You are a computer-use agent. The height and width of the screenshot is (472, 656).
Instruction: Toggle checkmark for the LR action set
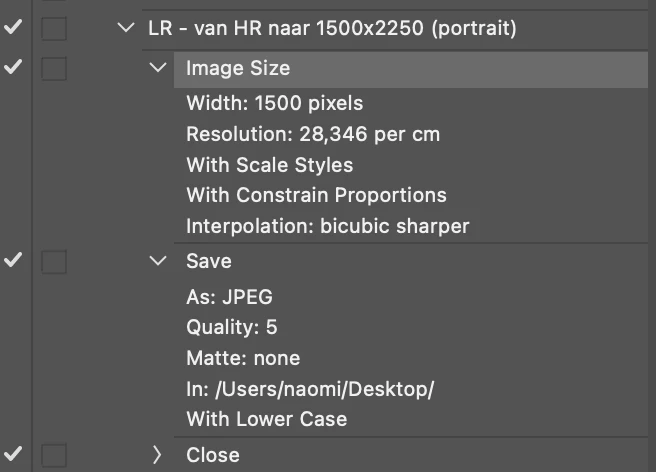(13, 27)
